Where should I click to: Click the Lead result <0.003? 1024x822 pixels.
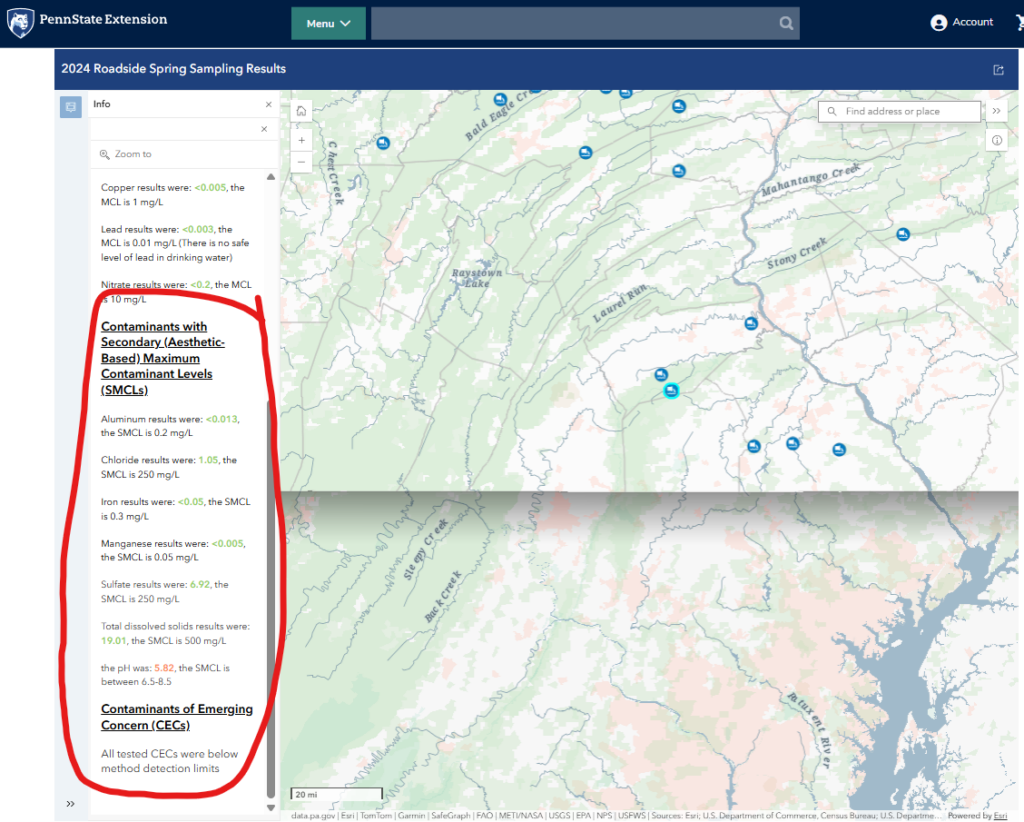198,229
